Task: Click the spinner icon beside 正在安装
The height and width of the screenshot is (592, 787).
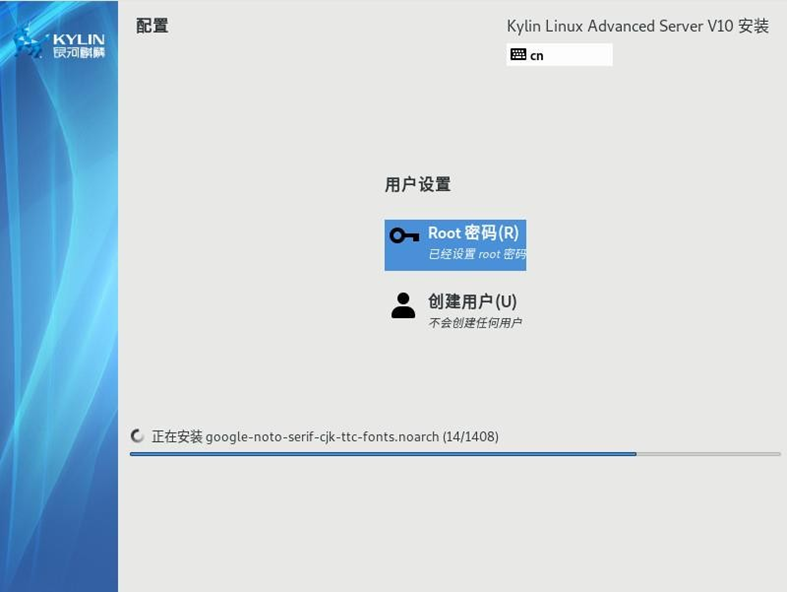Action: click(x=137, y=436)
